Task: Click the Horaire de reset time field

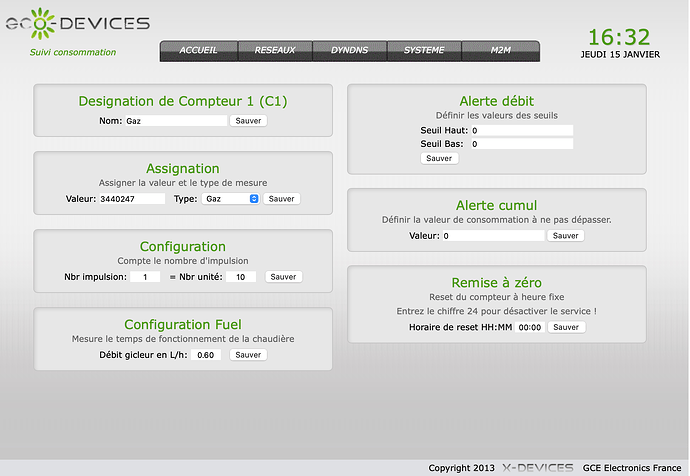Action: point(529,327)
